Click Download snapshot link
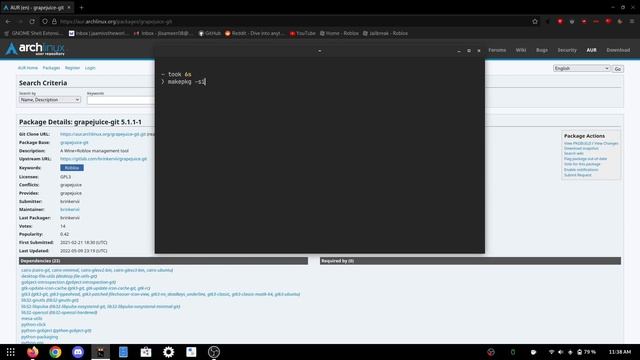Image resolution: width=640 pixels, height=360 pixels. pos(581,149)
